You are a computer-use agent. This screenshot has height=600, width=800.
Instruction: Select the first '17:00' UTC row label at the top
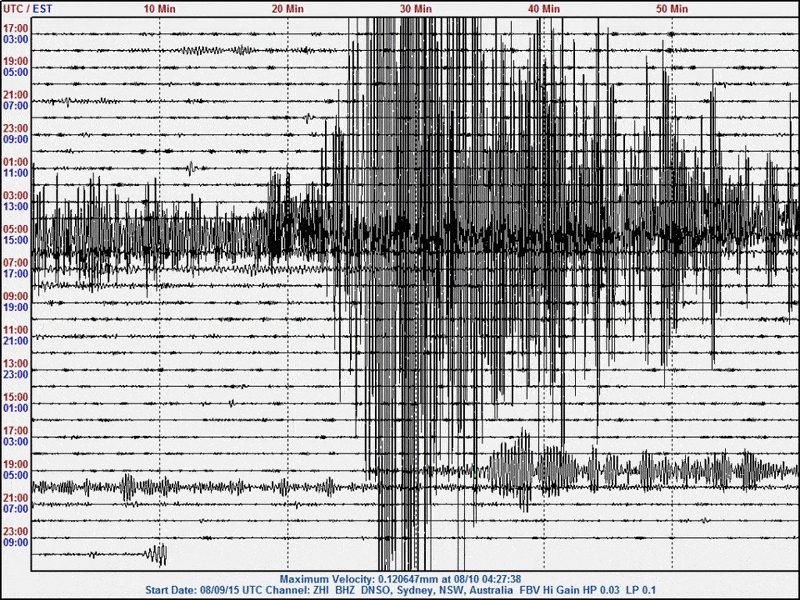point(16,29)
